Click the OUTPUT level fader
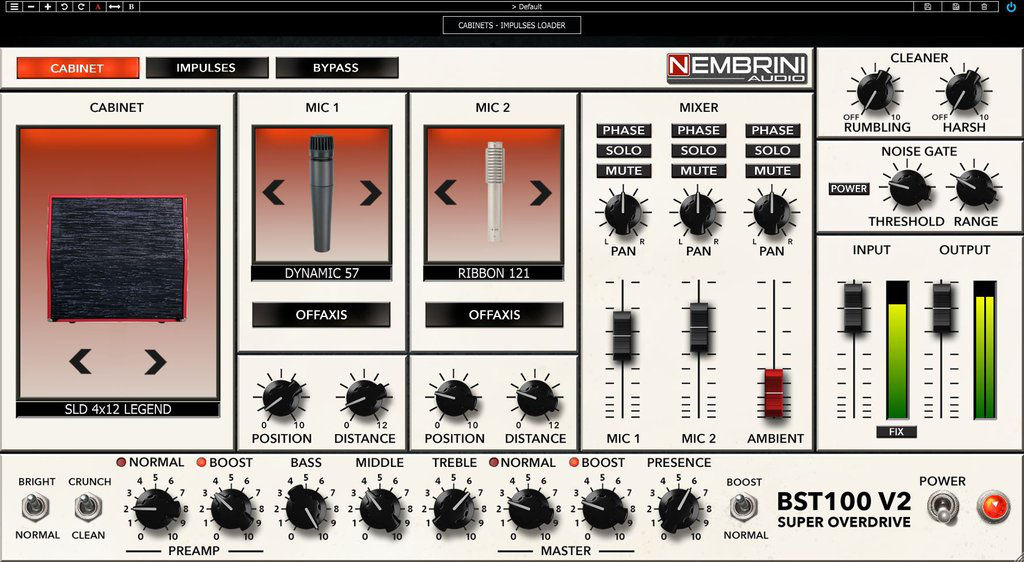The image size is (1024, 562). [942, 307]
